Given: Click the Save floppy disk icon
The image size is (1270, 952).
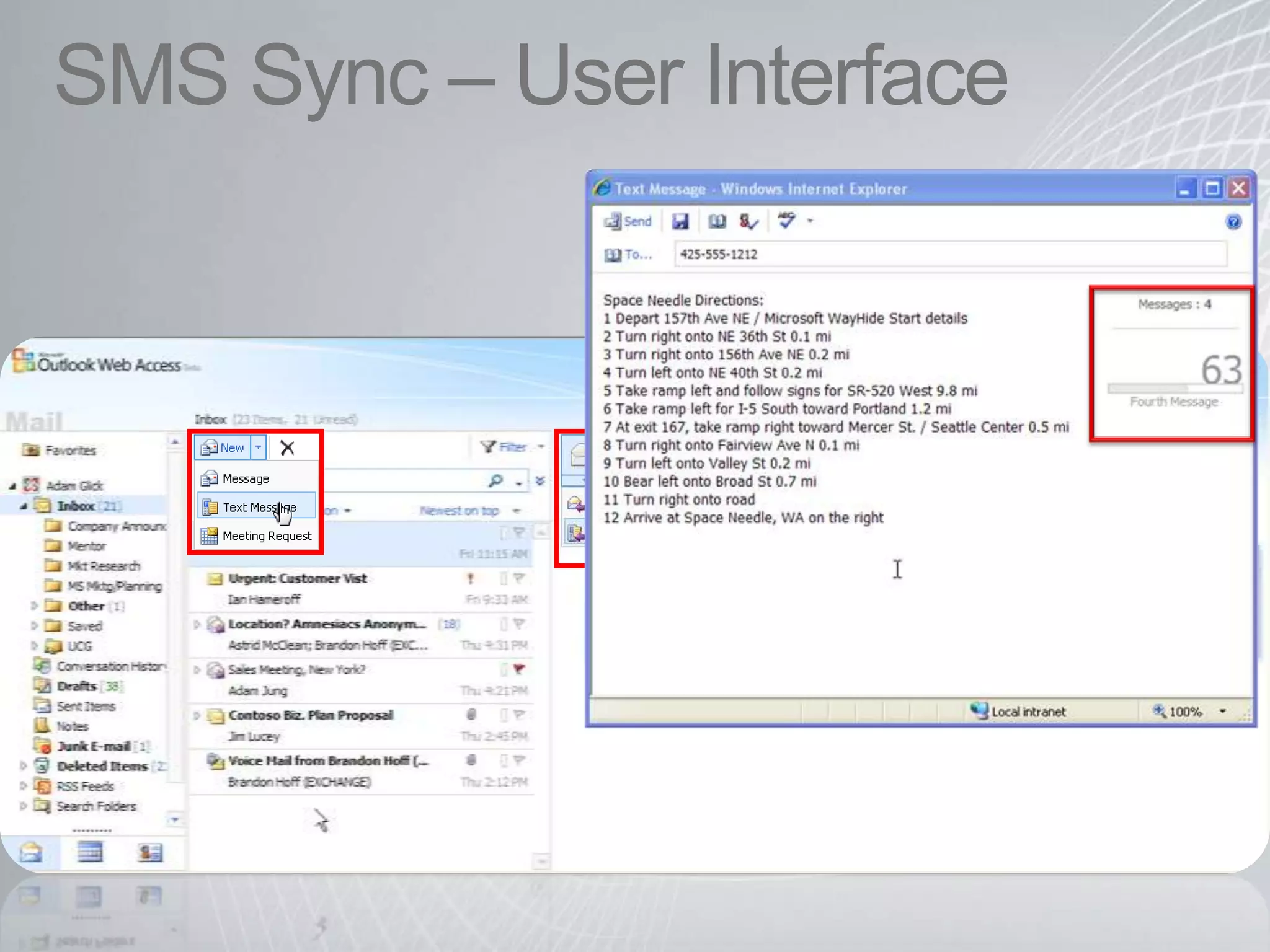Looking at the screenshot, I should [x=681, y=221].
